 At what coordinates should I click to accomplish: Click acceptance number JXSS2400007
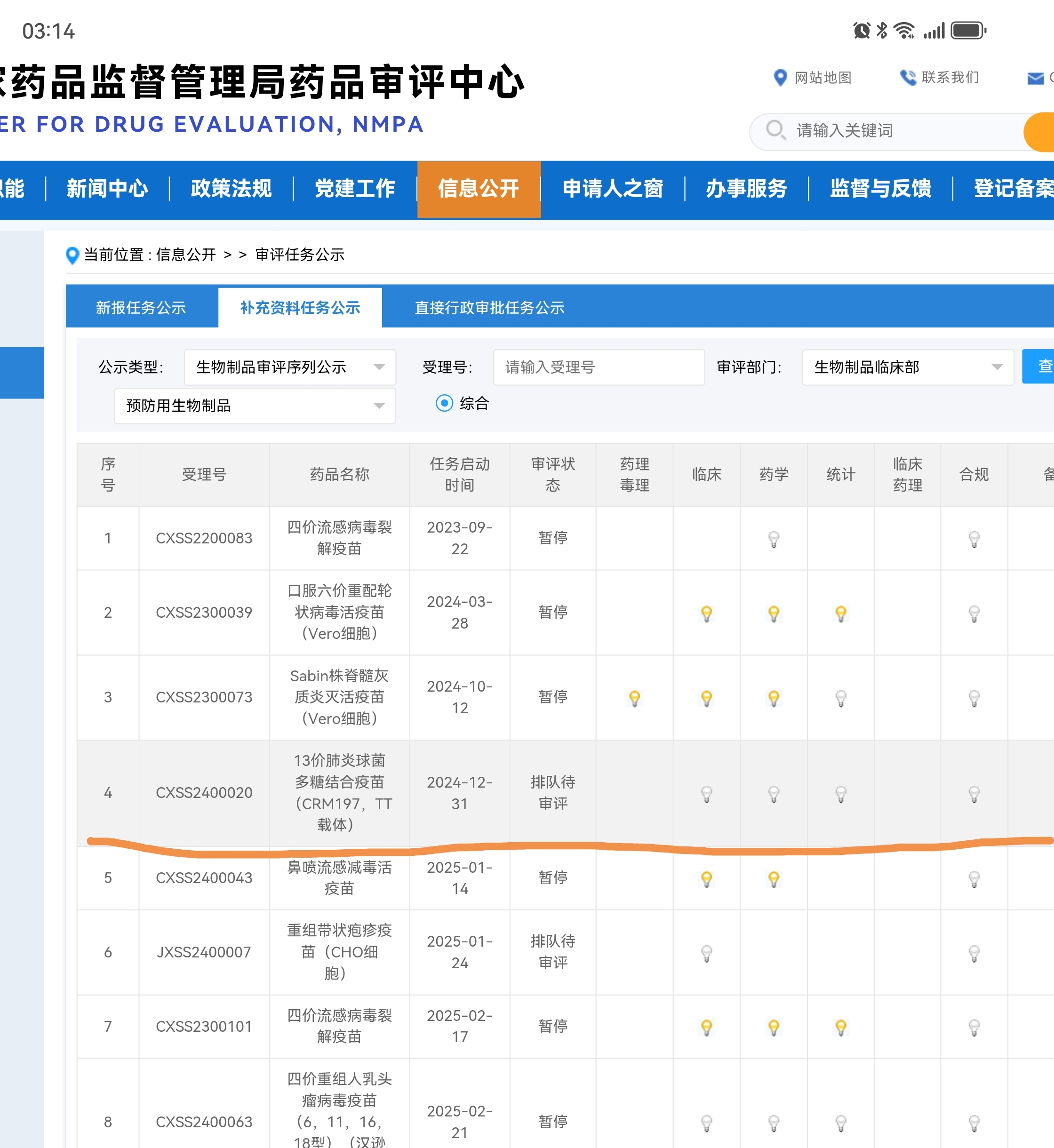(204, 952)
